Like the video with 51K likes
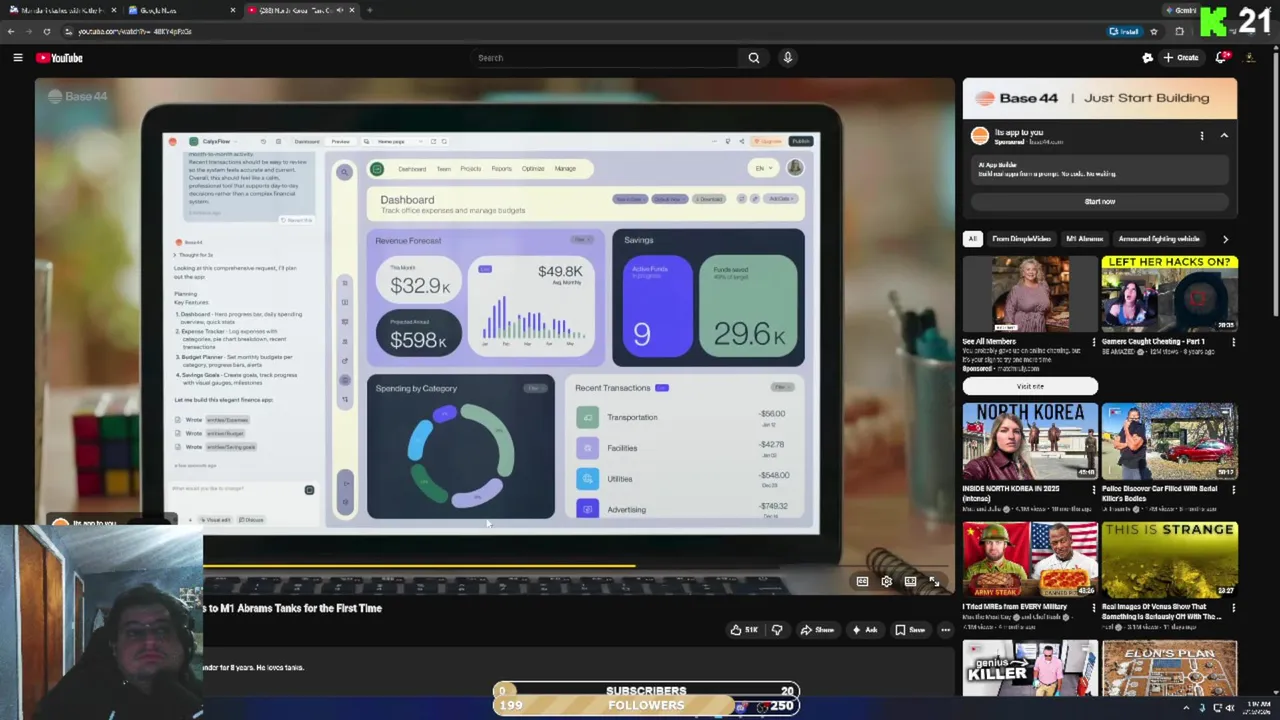The image size is (1280, 720). coord(744,630)
